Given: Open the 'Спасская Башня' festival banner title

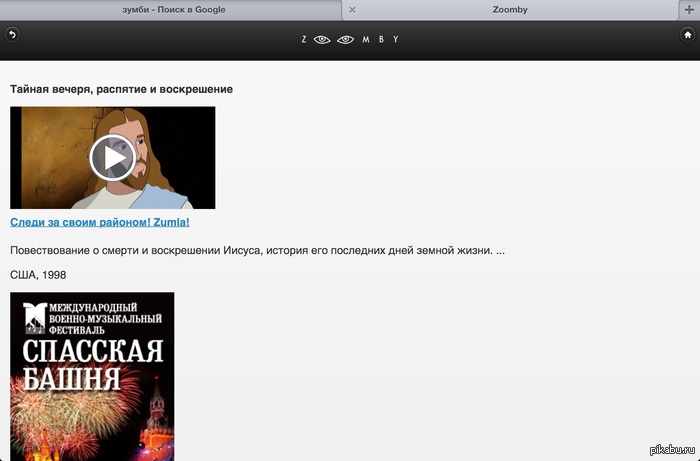Looking at the screenshot, I should click(92, 364).
